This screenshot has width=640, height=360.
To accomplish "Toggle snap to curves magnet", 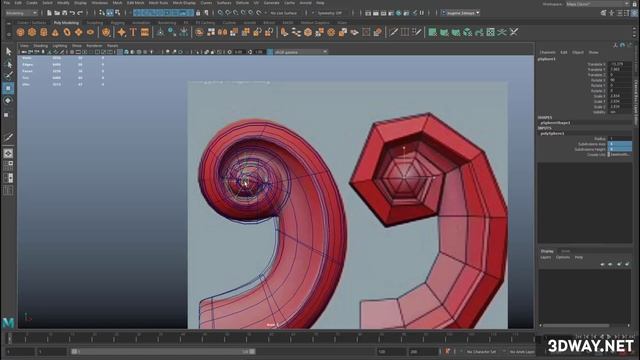I will [x=228, y=13].
